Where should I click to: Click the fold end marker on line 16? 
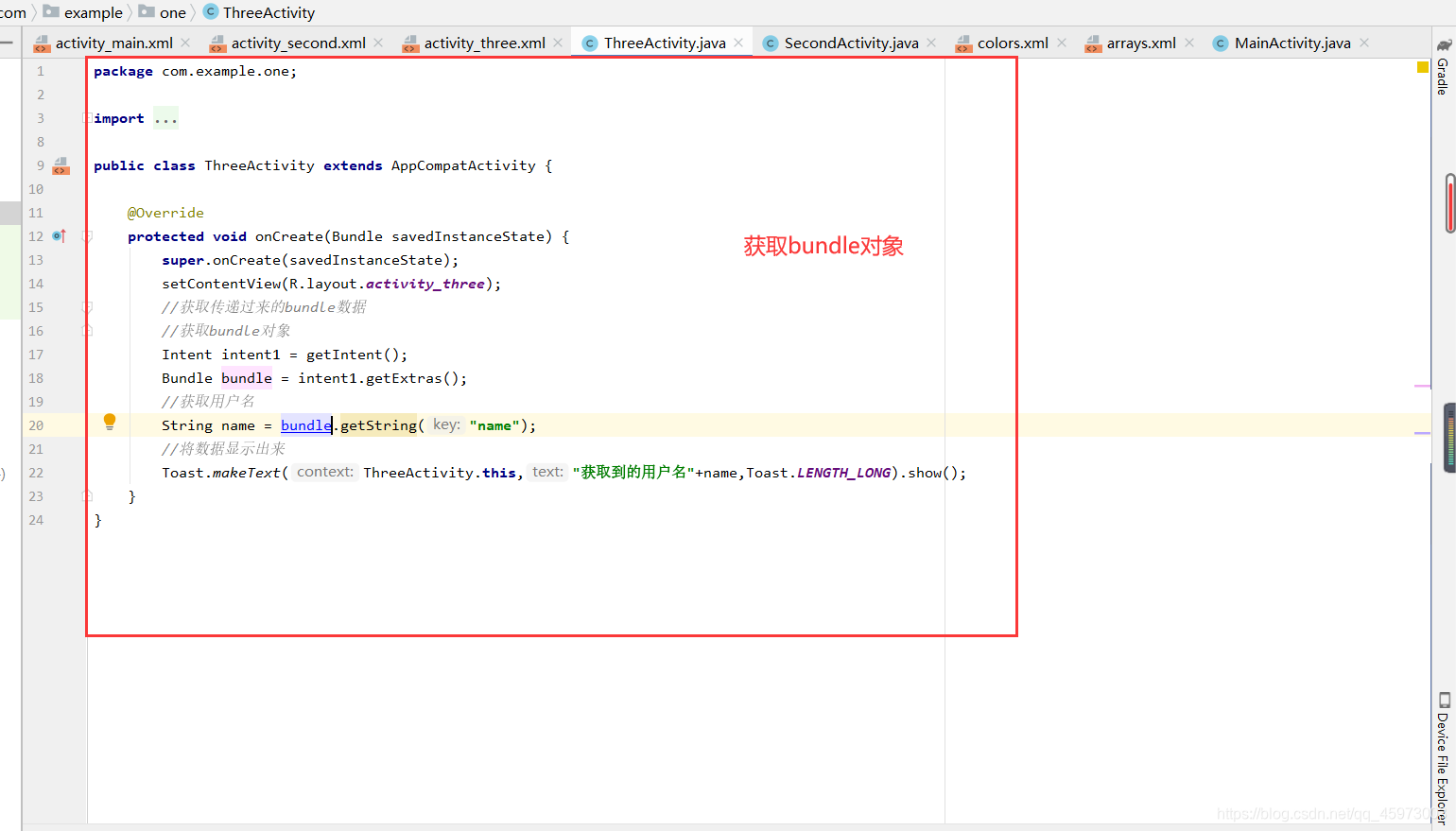point(87,331)
